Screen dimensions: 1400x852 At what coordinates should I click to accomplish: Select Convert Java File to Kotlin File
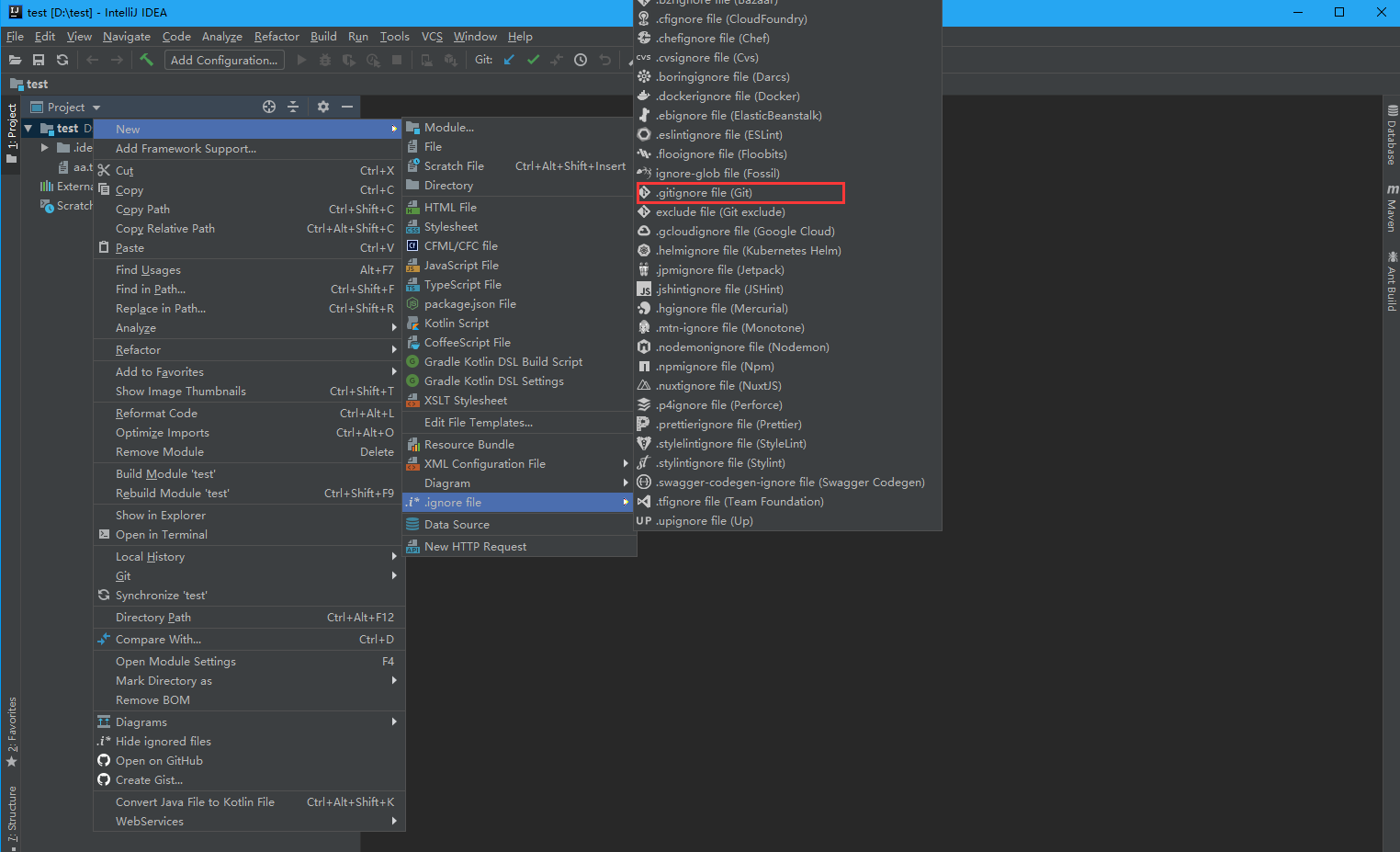click(x=248, y=802)
